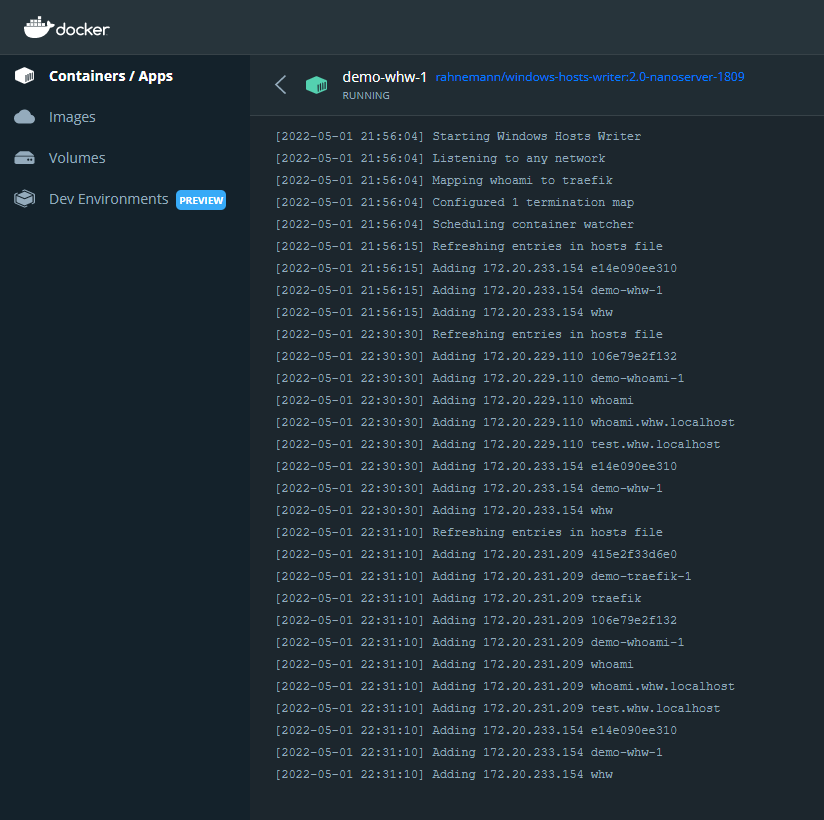Click the 'Mapping whoami to traefik' log line
This screenshot has width=824, height=820.
coord(444,180)
